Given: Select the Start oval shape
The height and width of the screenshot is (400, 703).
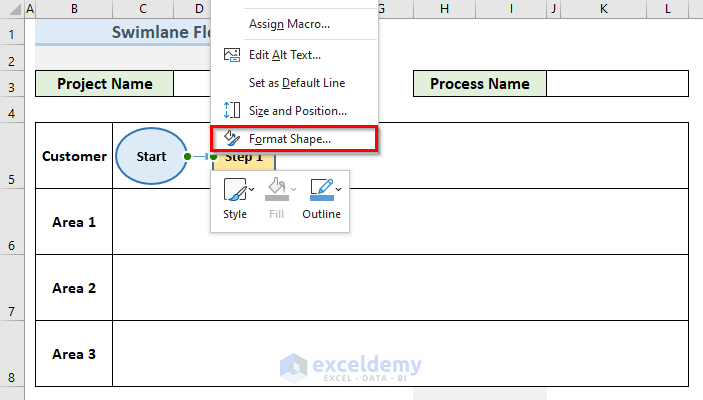Looking at the screenshot, I should pyautogui.click(x=150, y=157).
